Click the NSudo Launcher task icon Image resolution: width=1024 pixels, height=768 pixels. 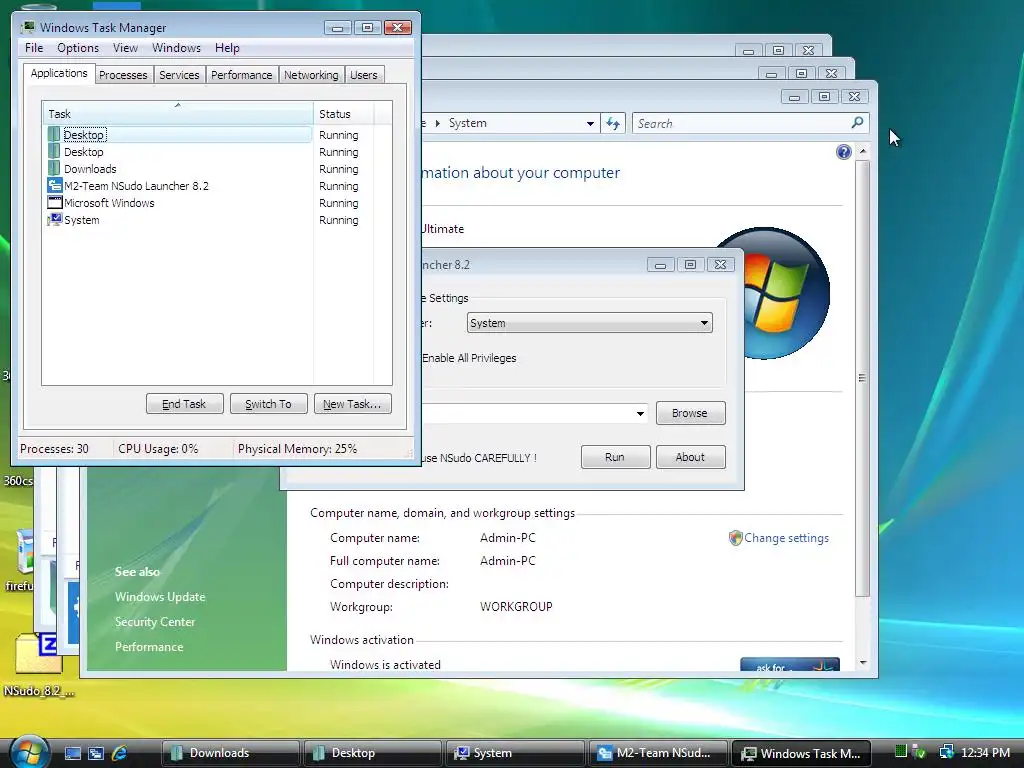[55, 185]
